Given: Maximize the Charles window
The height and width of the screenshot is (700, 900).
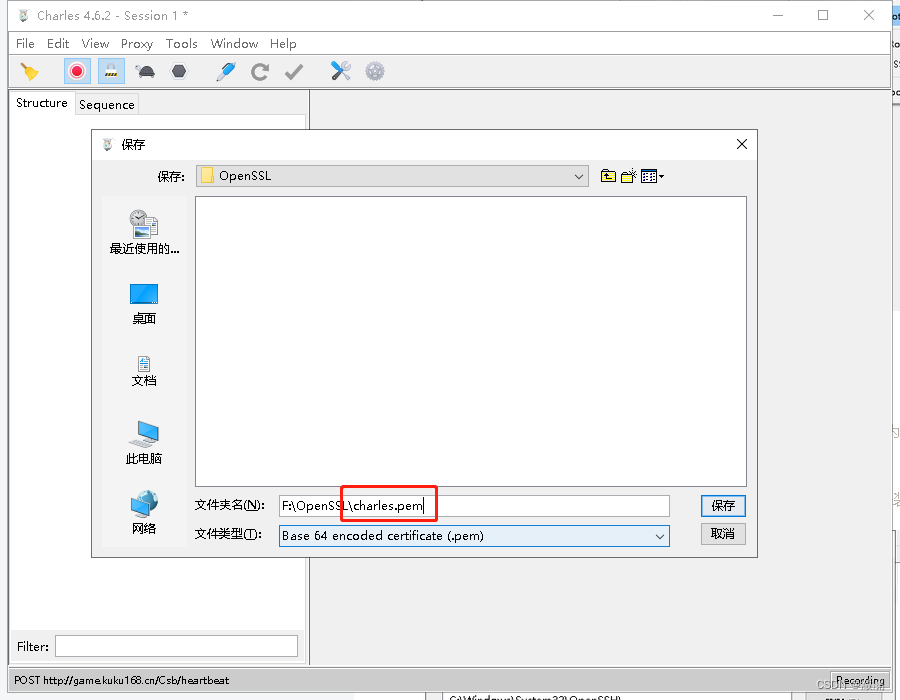Looking at the screenshot, I should [823, 15].
